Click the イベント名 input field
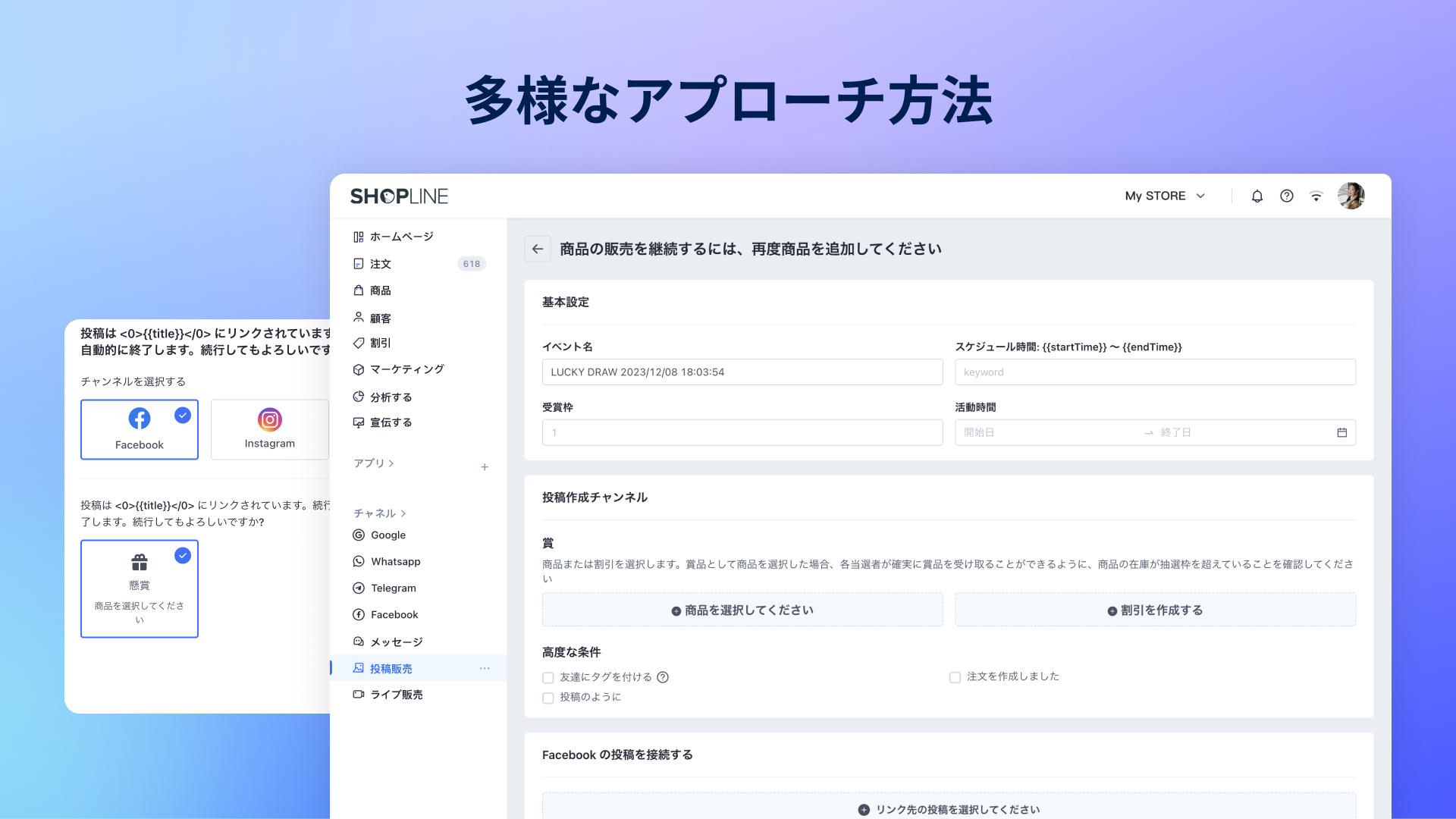 click(742, 372)
